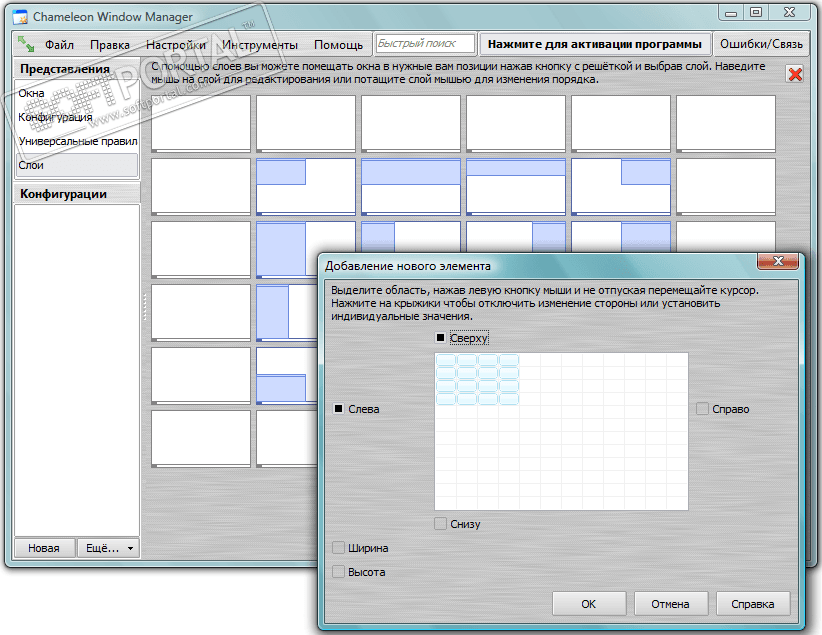The height and width of the screenshot is (635, 822).
Task: Open the Помощь menu
Action: point(338,45)
